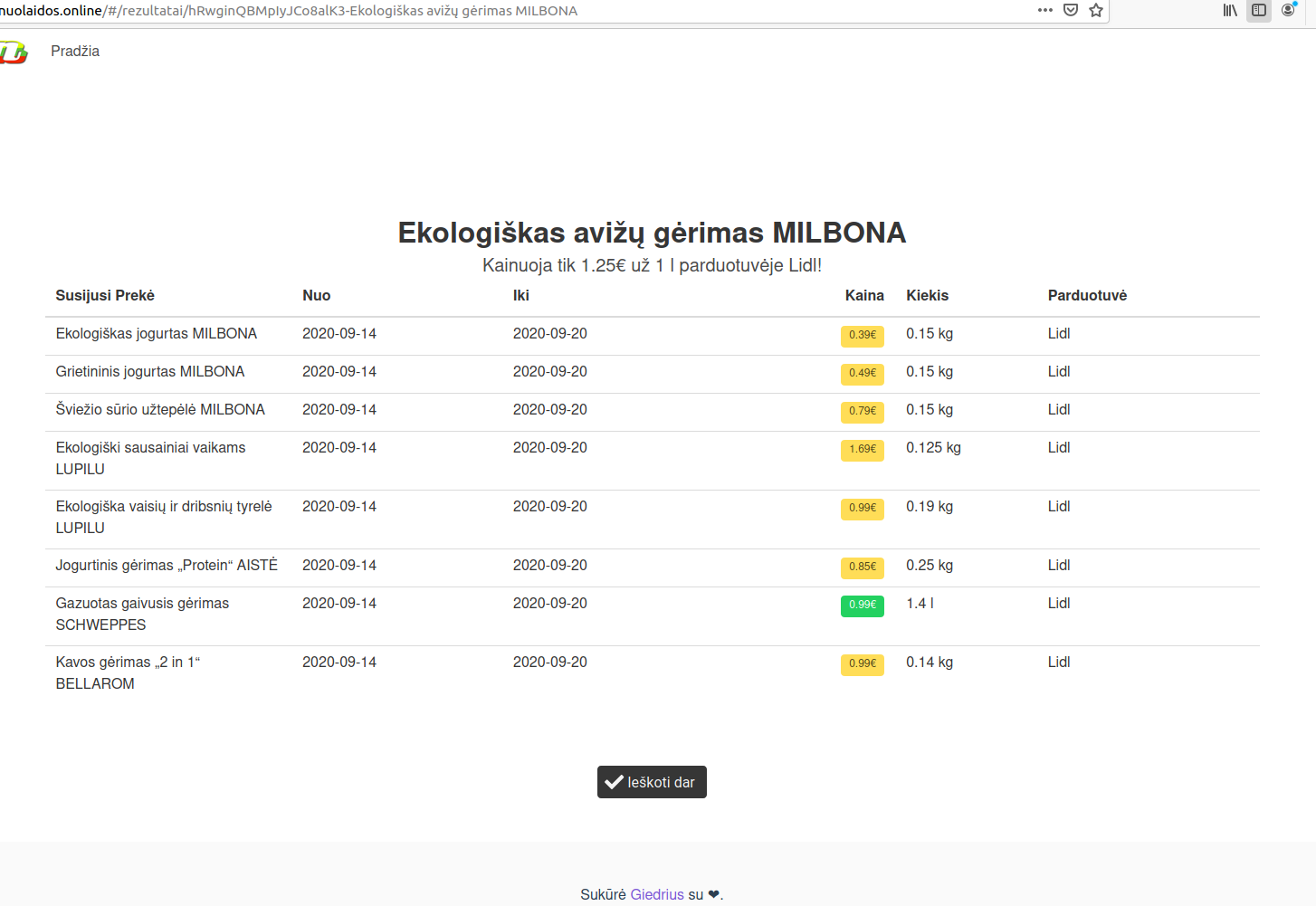Select the Ekologiškas jogurtas MILBONA row name
The image size is (1316, 906).
pyautogui.click(x=157, y=334)
